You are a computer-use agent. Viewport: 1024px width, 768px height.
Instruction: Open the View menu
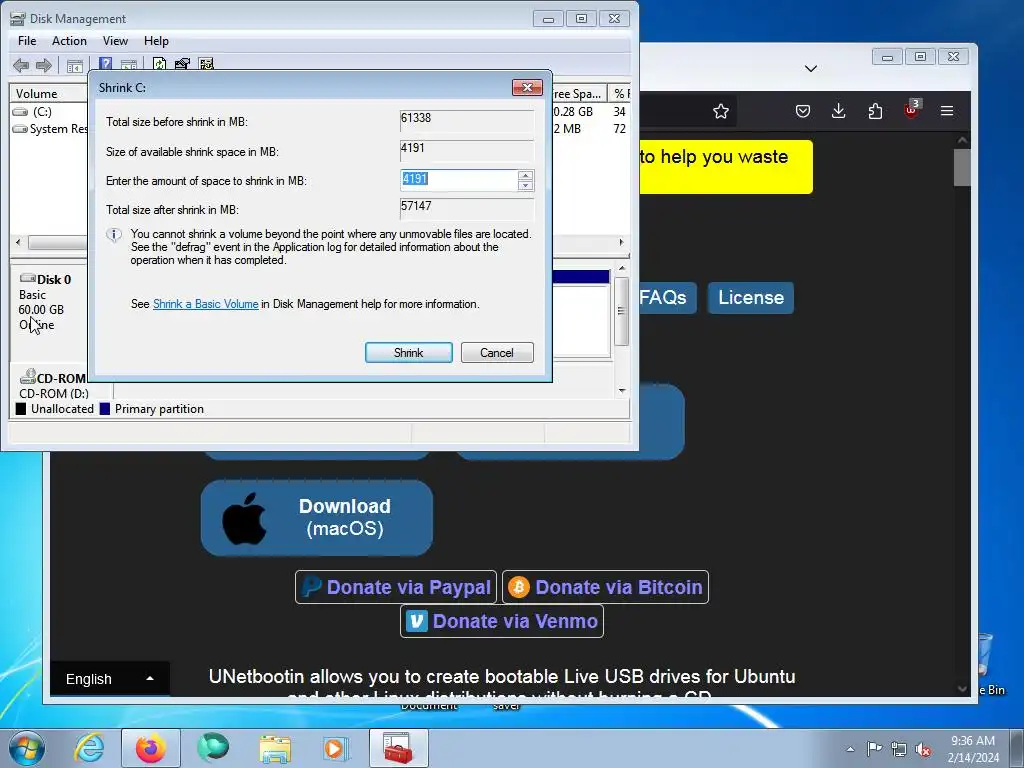point(115,40)
